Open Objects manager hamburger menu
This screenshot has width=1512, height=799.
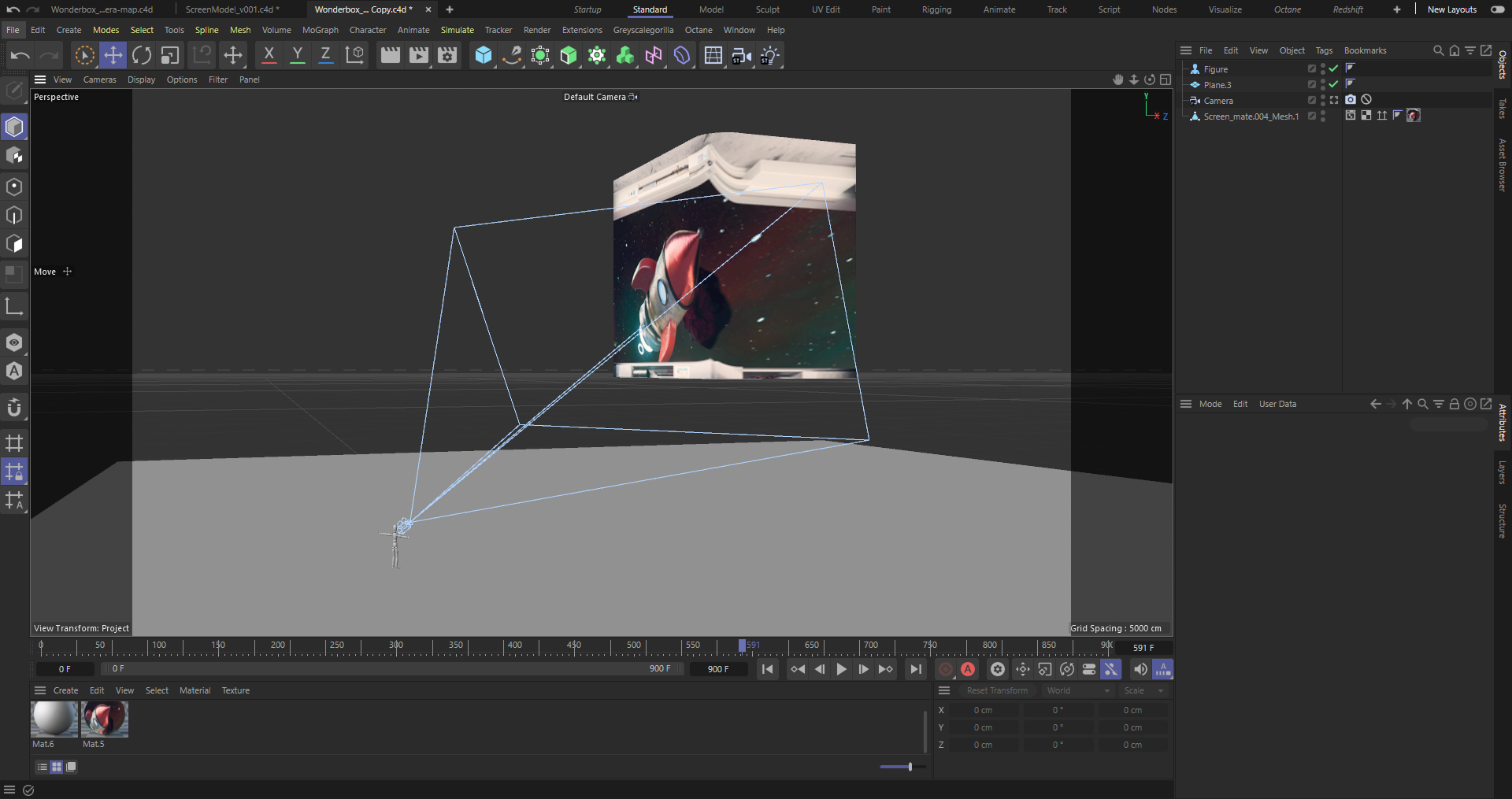[1186, 50]
